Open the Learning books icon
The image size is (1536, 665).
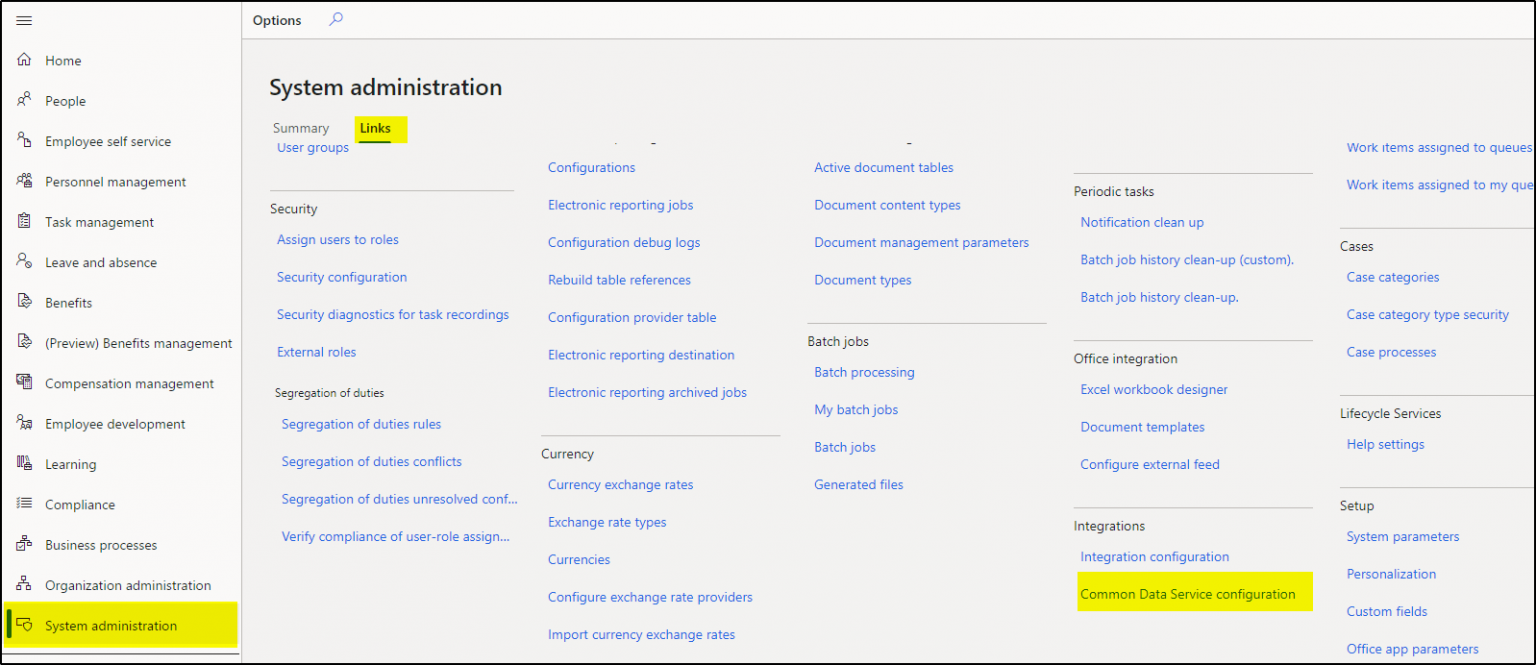[25, 464]
